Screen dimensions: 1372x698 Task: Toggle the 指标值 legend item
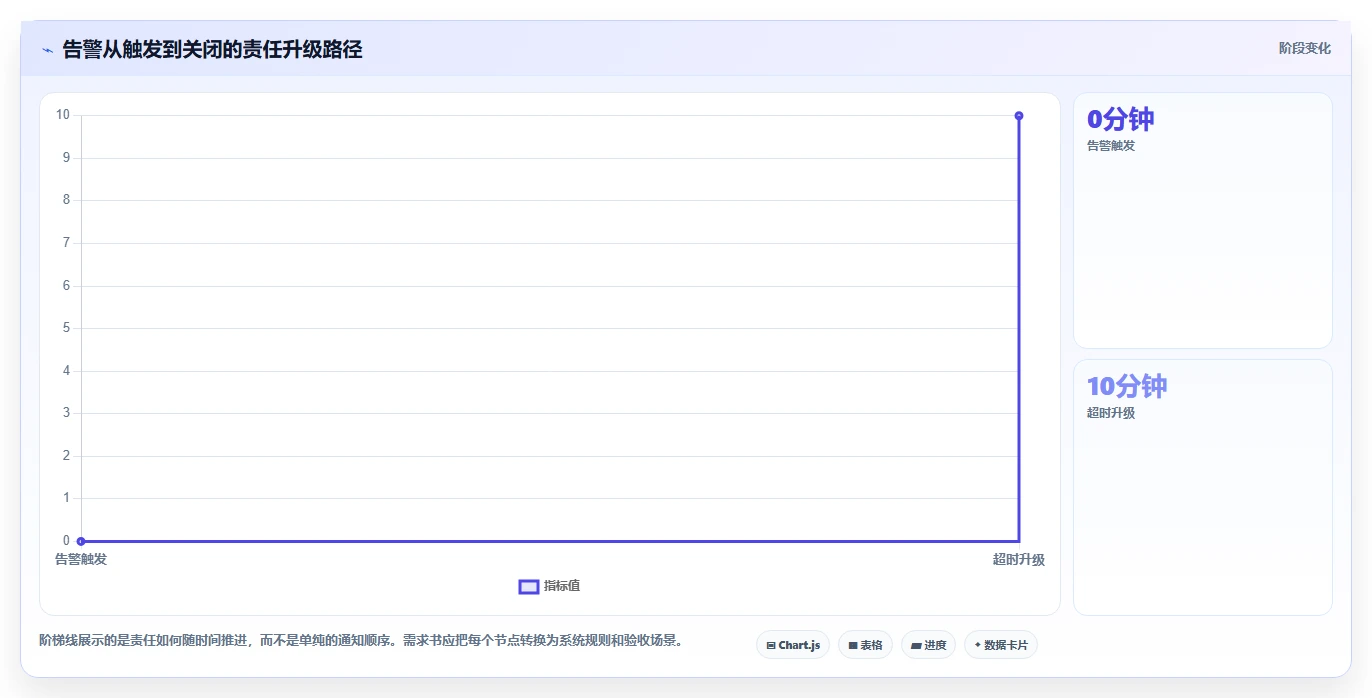click(549, 586)
